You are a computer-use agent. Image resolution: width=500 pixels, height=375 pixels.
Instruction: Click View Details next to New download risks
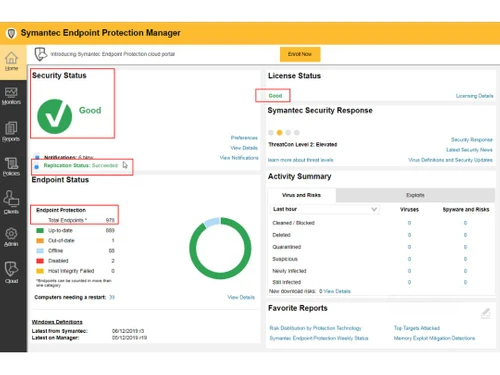[337, 291]
